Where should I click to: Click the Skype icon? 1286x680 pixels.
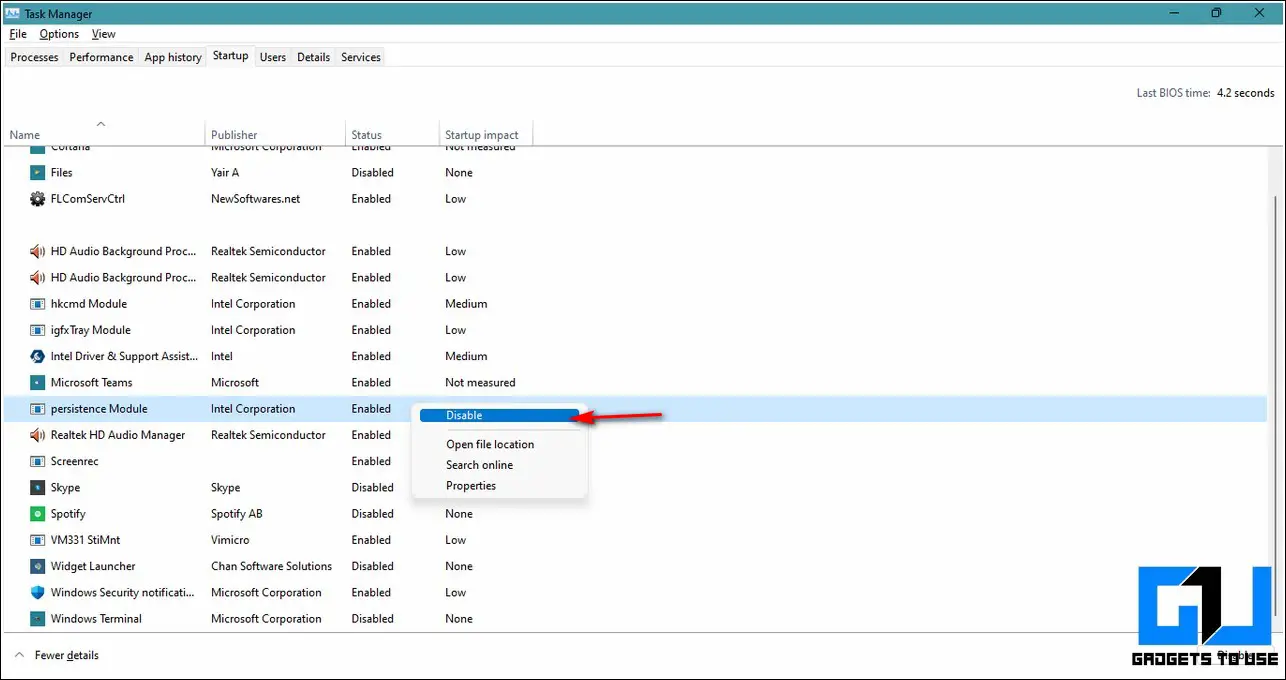coord(38,487)
